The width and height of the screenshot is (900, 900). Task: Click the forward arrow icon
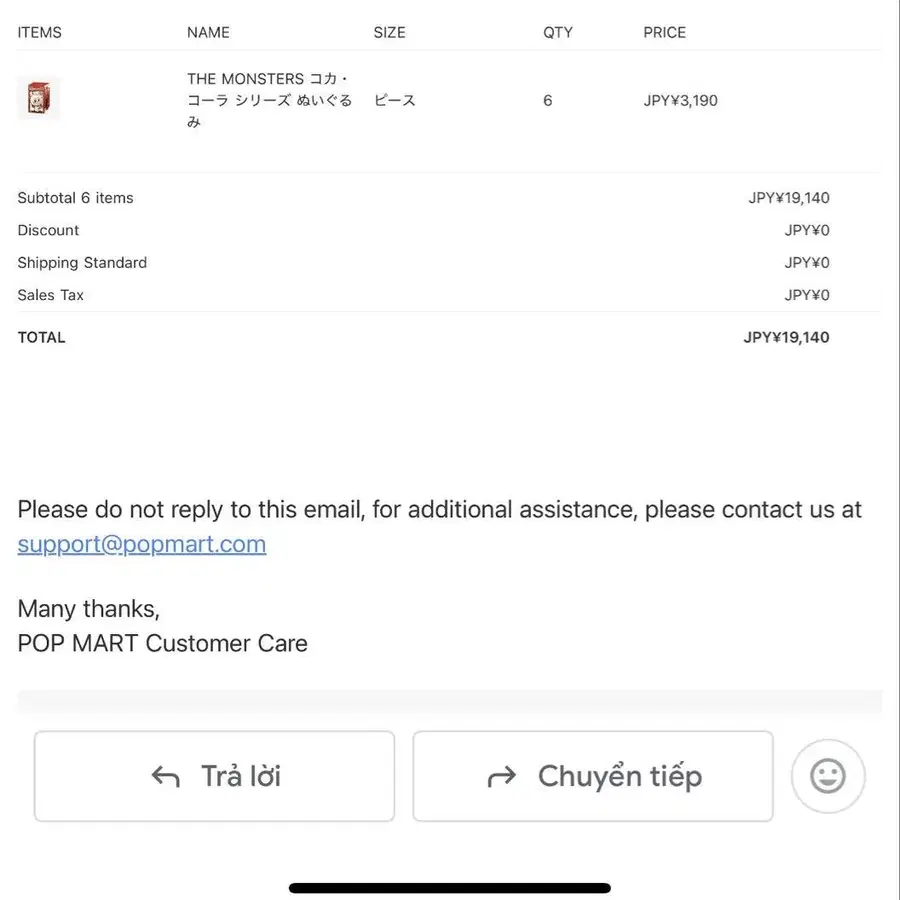(x=502, y=777)
